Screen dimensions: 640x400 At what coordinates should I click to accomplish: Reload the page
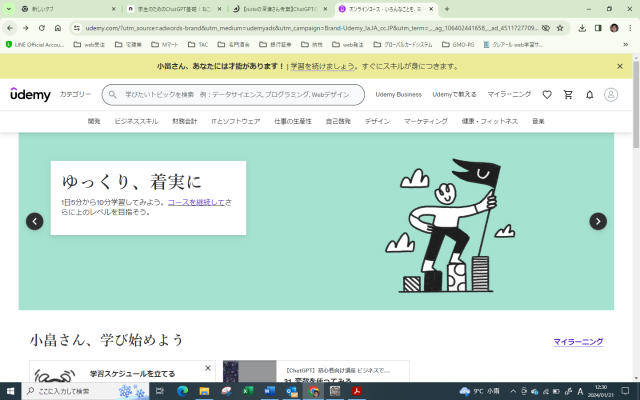coord(42,28)
